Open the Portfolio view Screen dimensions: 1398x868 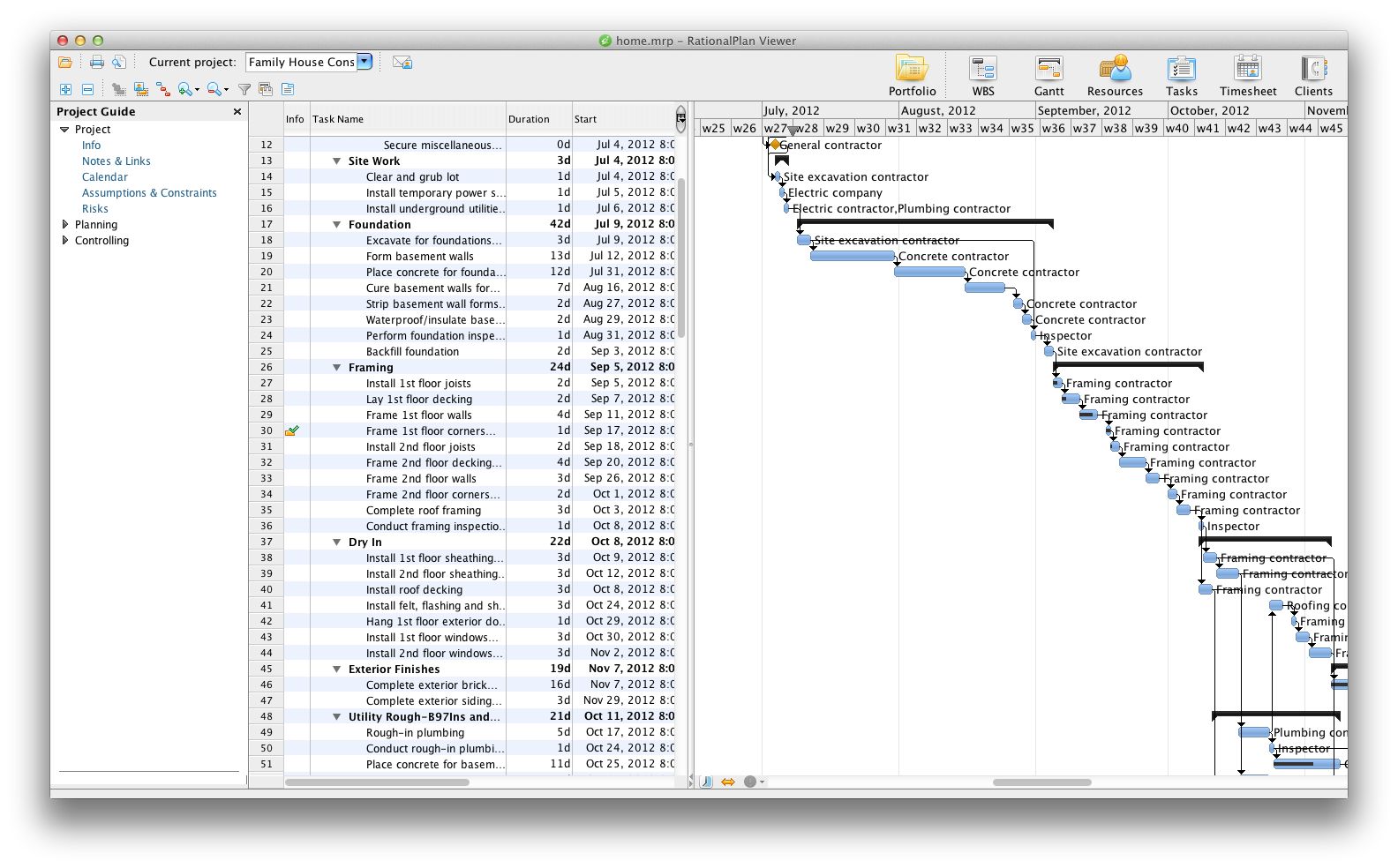[x=912, y=75]
